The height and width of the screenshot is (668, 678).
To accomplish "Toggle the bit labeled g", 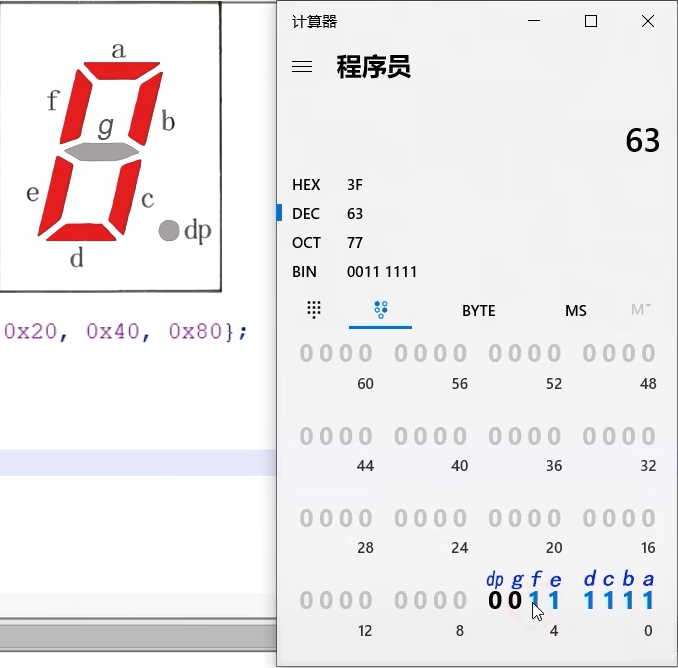I will click(x=515, y=600).
